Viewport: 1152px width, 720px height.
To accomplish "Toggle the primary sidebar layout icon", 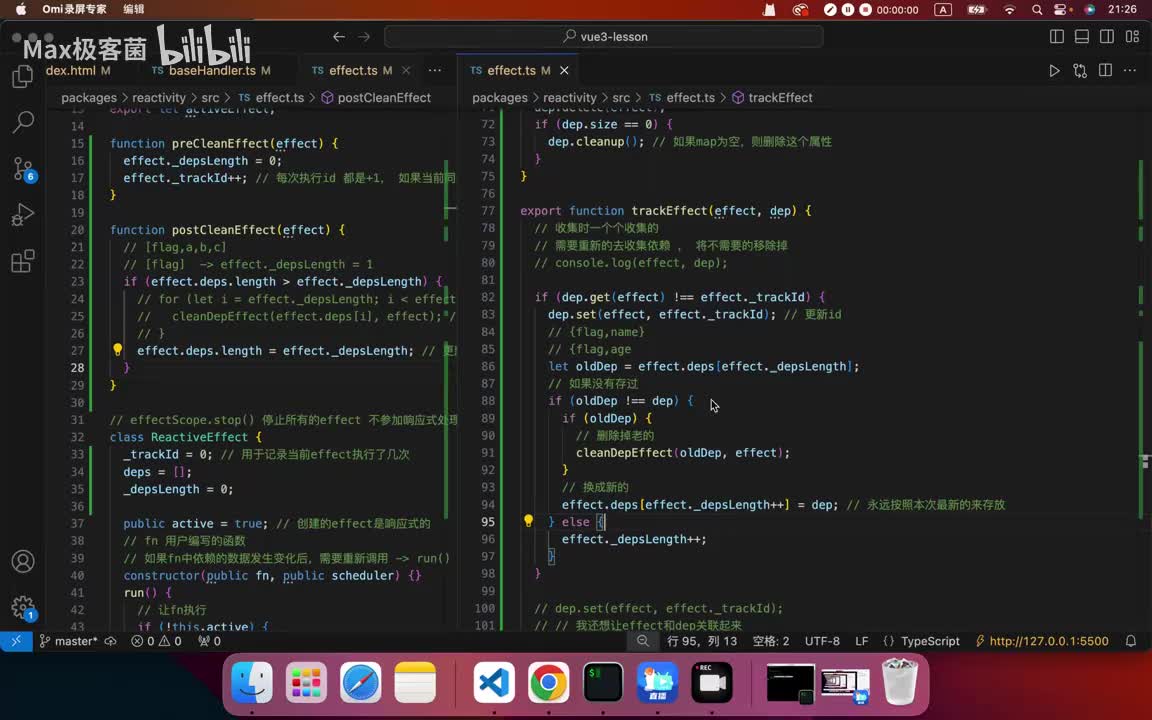I will click(x=1056, y=37).
